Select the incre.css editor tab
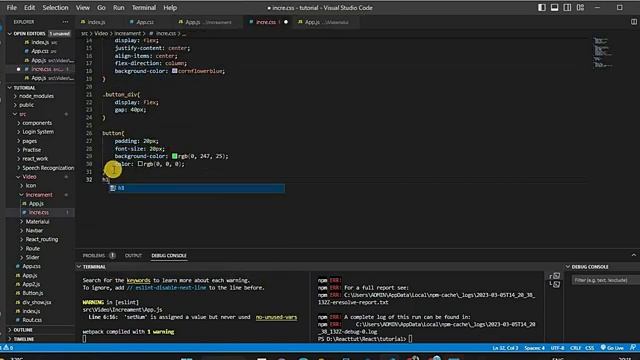Image resolution: width=640 pixels, height=360 pixels. 266,22
